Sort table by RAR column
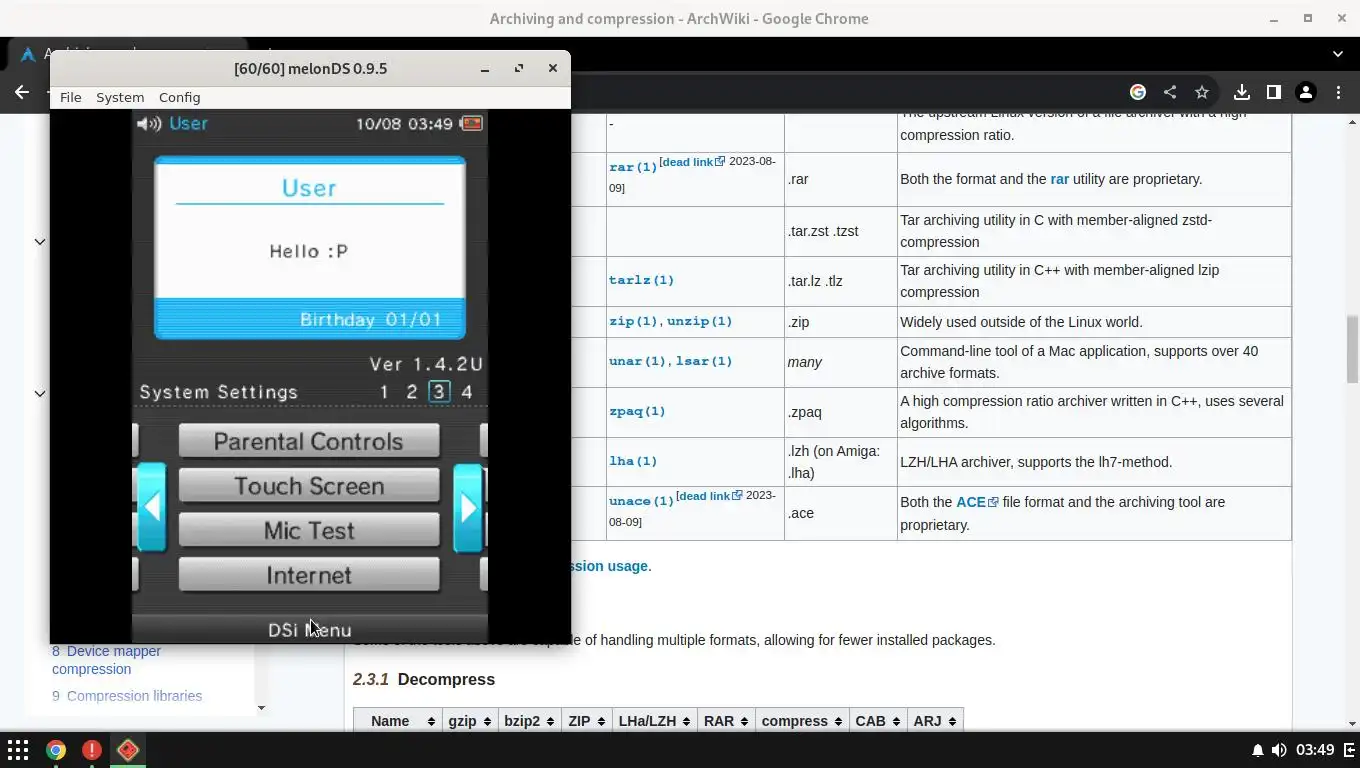The image size is (1360, 768). 726,721
